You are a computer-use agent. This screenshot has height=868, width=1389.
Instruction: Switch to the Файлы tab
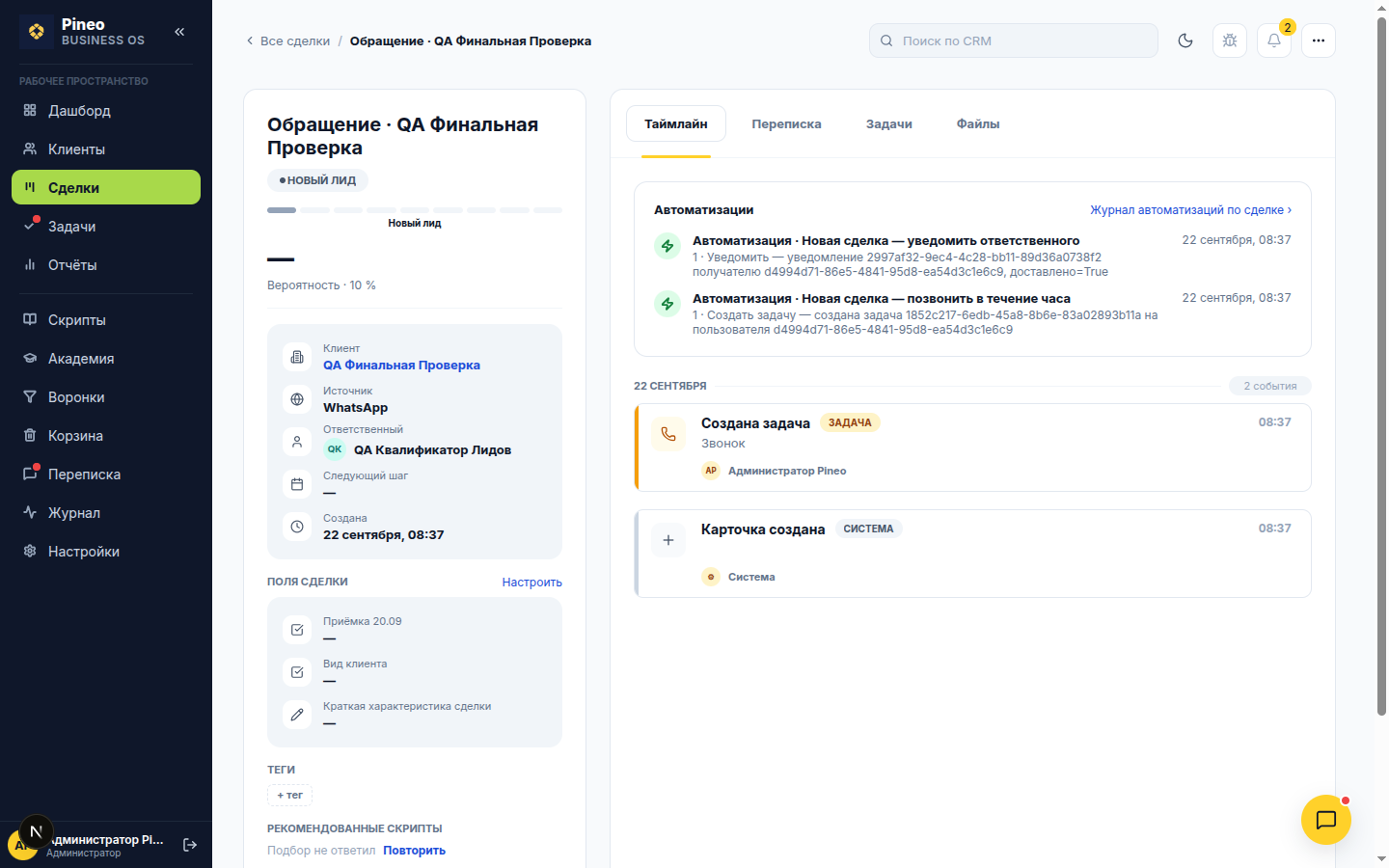pyautogui.click(x=978, y=123)
